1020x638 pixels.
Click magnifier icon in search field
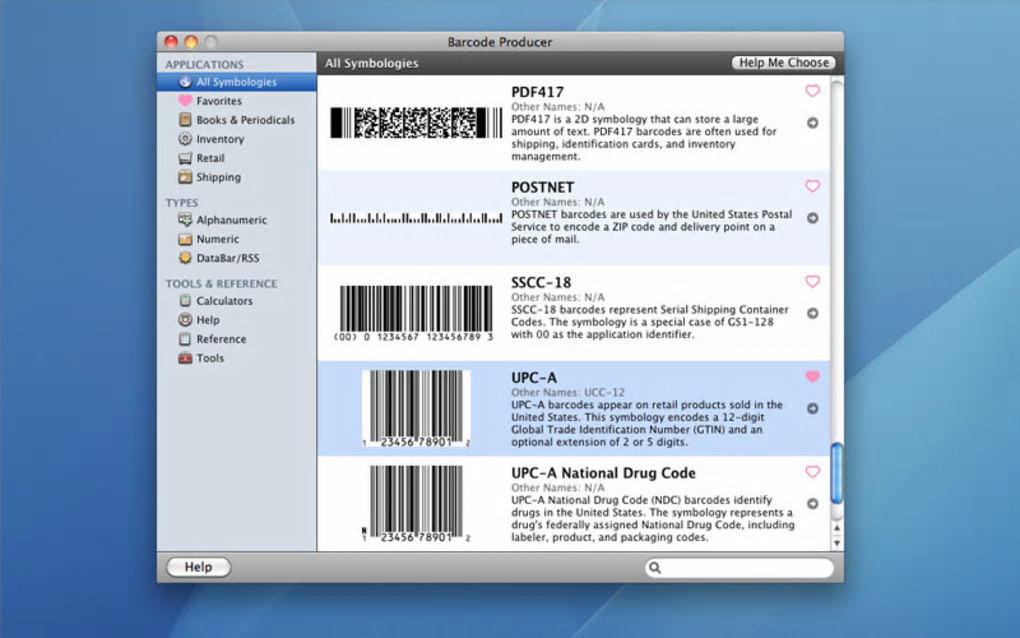coord(655,568)
